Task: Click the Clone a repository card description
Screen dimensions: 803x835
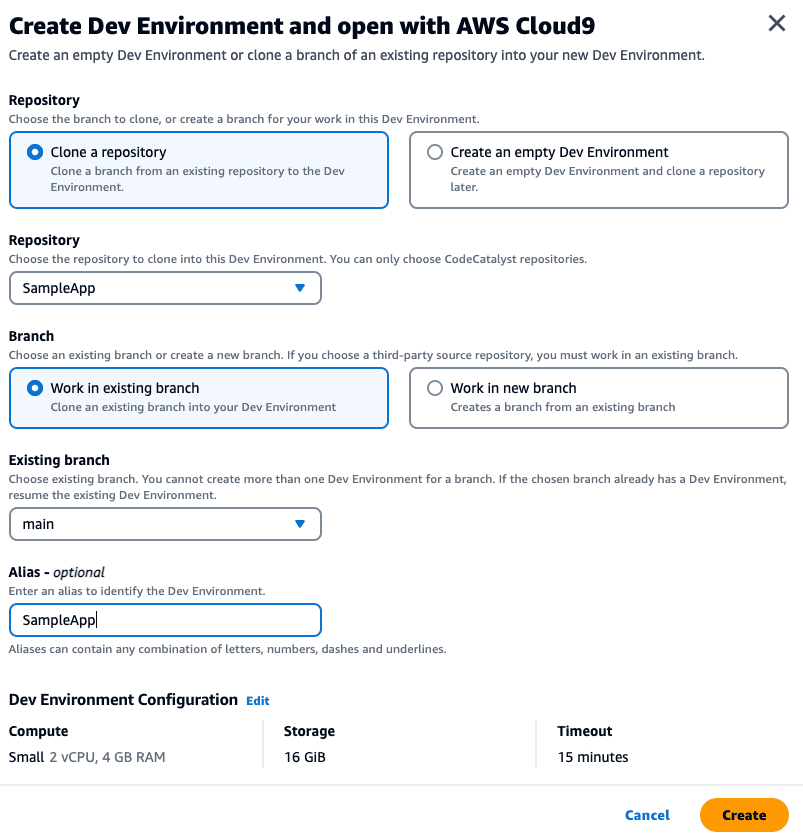Action: 197,179
